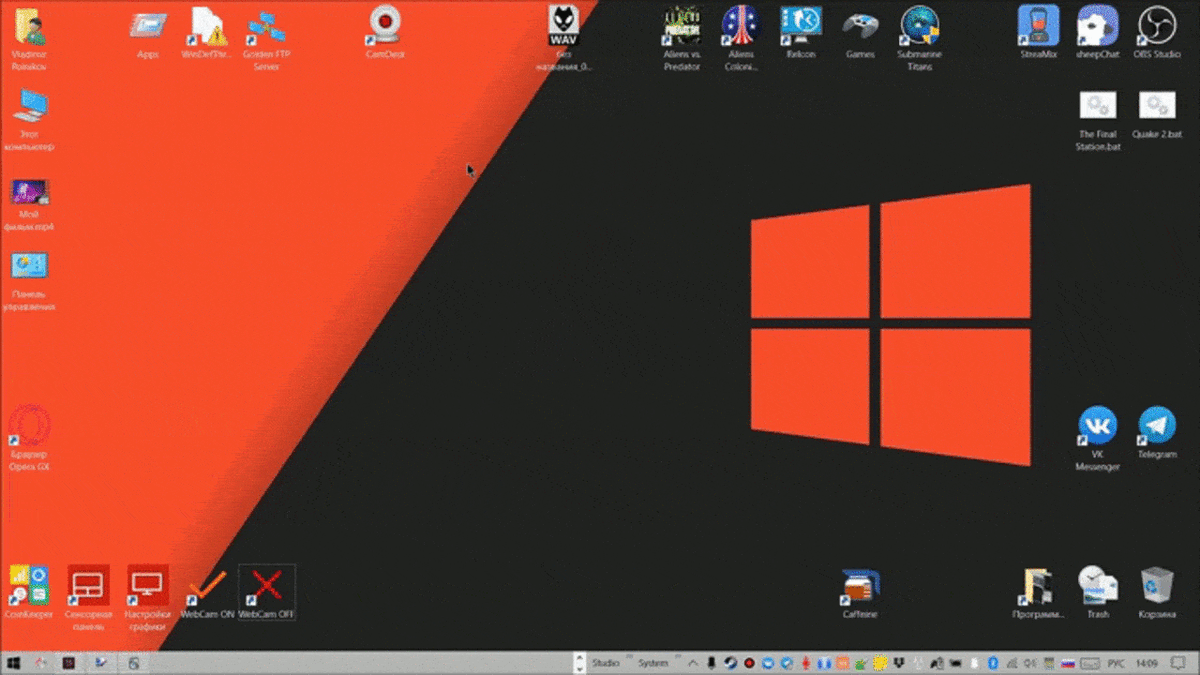The image size is (1200, 675).
Task: Open the Golden FTP Server shortcut
Action: (x=266, y=40)
